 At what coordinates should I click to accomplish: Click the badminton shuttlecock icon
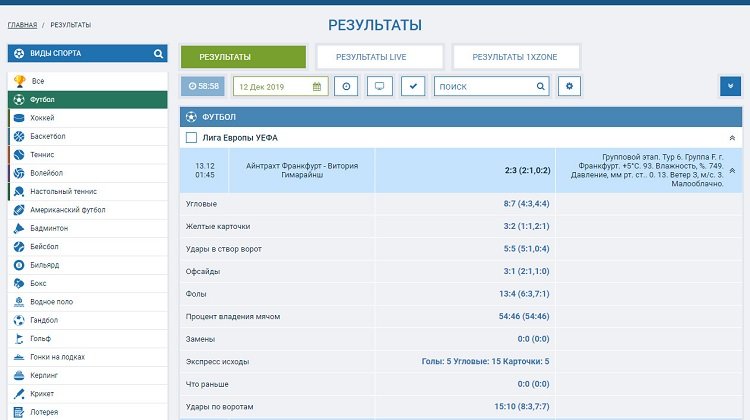(x=19, y=228)
